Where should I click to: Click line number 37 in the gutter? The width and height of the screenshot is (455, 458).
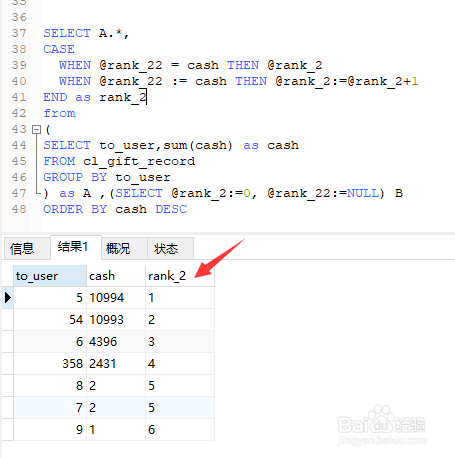point(19,33)
